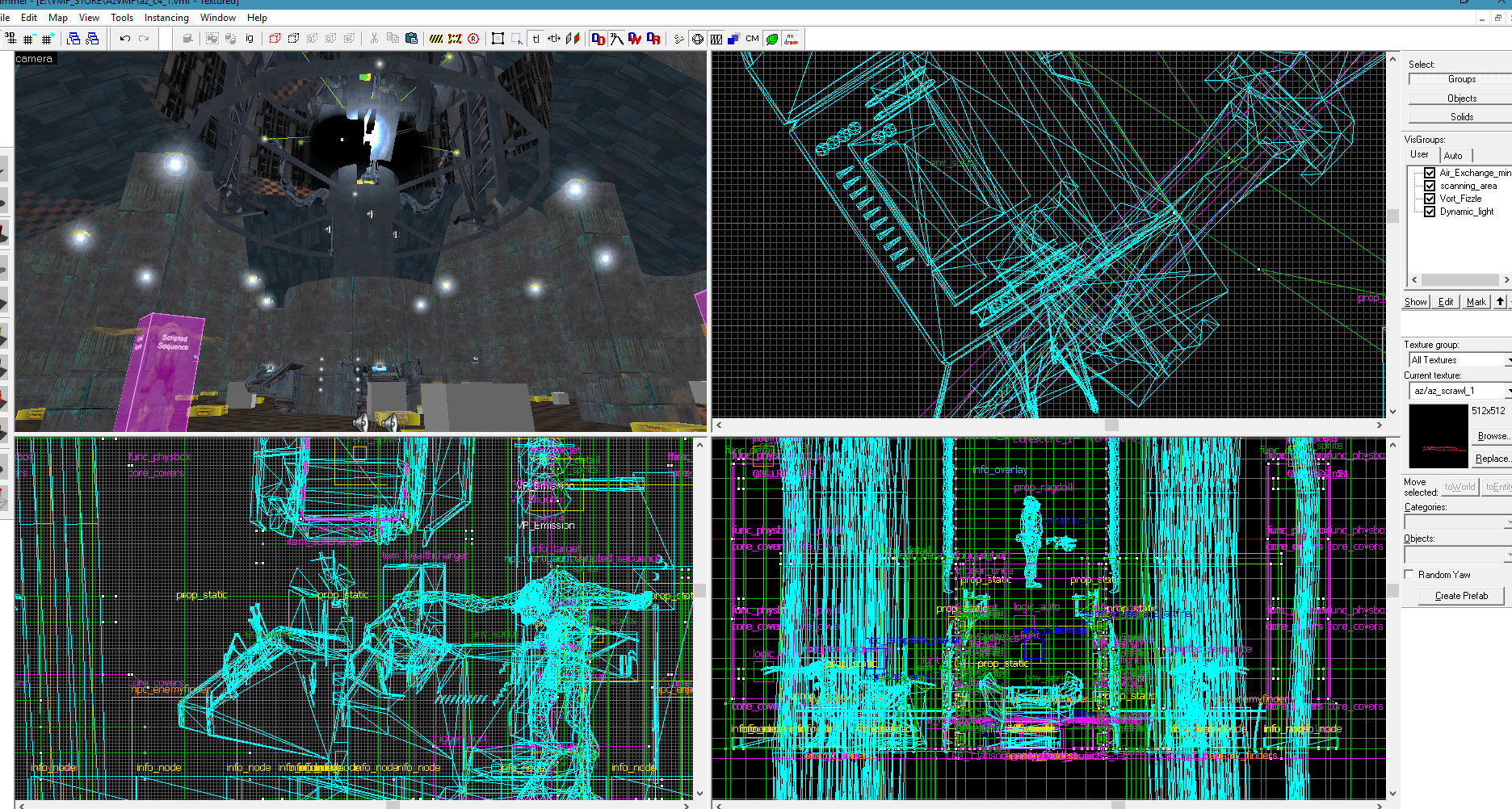
Task: Toggle the 'DR' display icon
Action: pyautogui.click(x=653, y=38)
